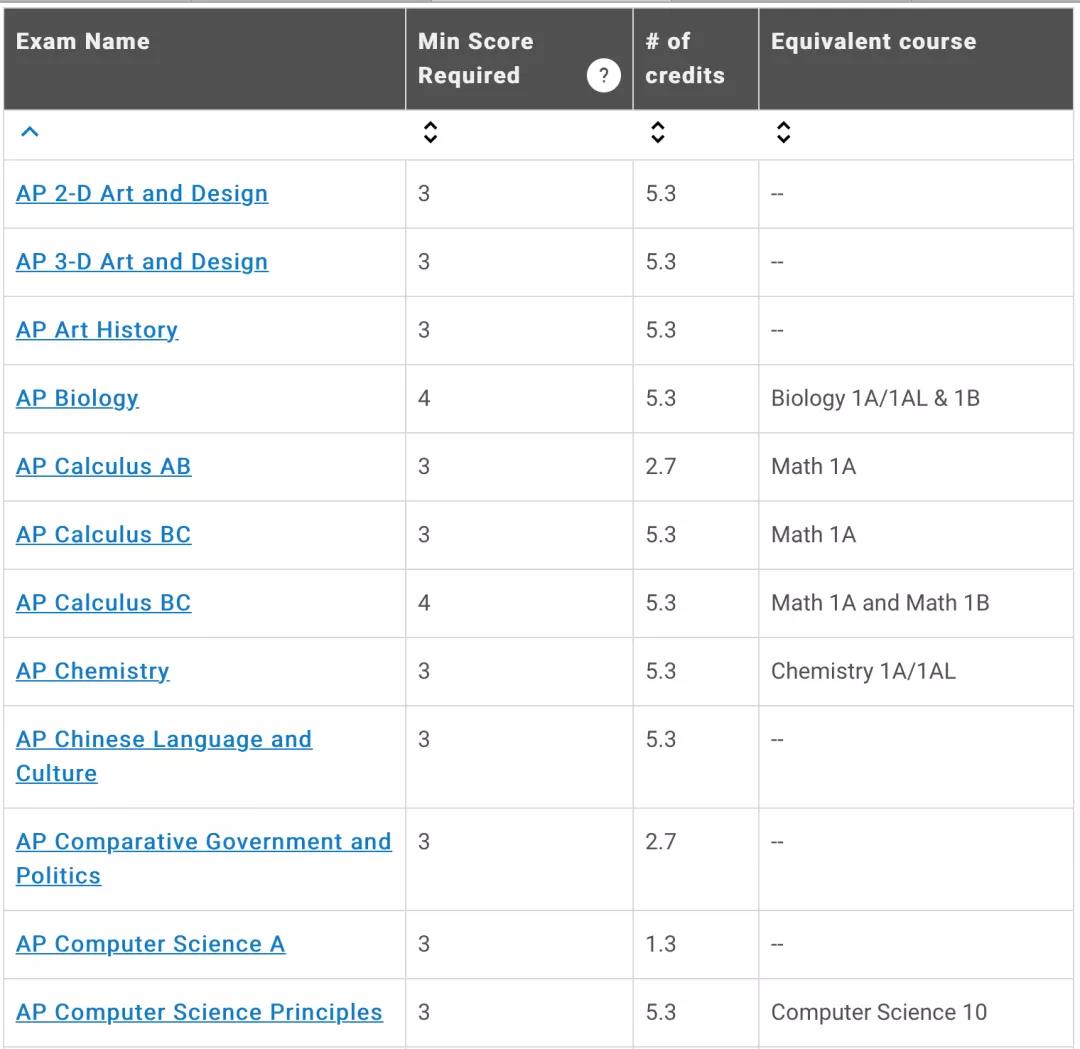1080x1049 pixels.
Task: Select the AP Calculus AB link
Action: [x=103, y=466]
